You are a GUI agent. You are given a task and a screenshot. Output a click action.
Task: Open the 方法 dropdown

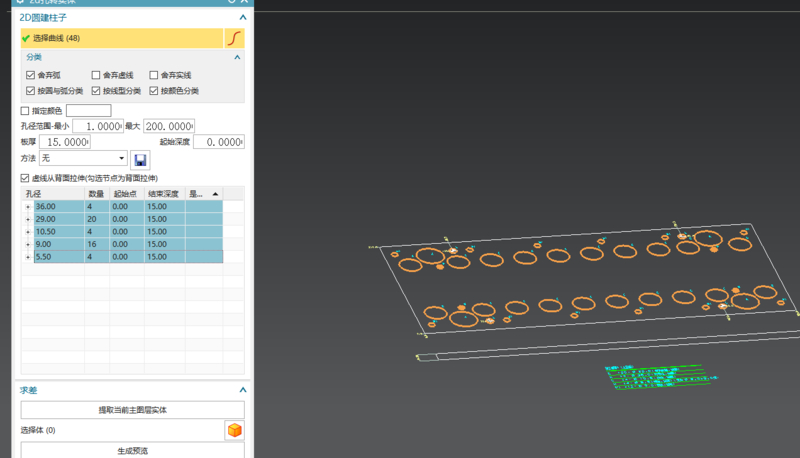83,158
